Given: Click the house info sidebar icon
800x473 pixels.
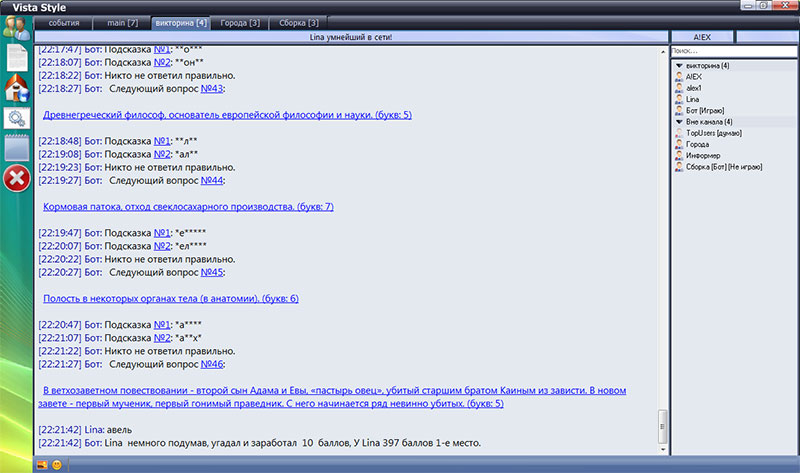Looking at the screenshot, I should tap(17, 88).
